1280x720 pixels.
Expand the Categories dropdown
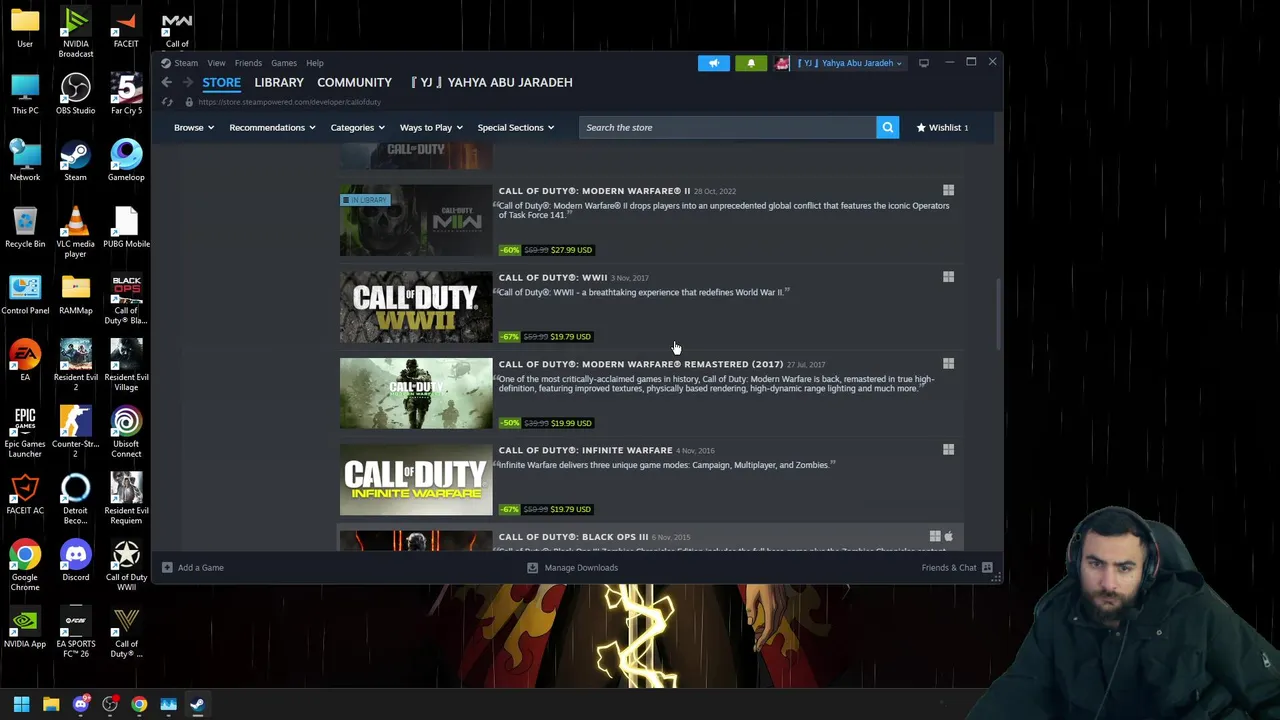[x=357, y=127]
